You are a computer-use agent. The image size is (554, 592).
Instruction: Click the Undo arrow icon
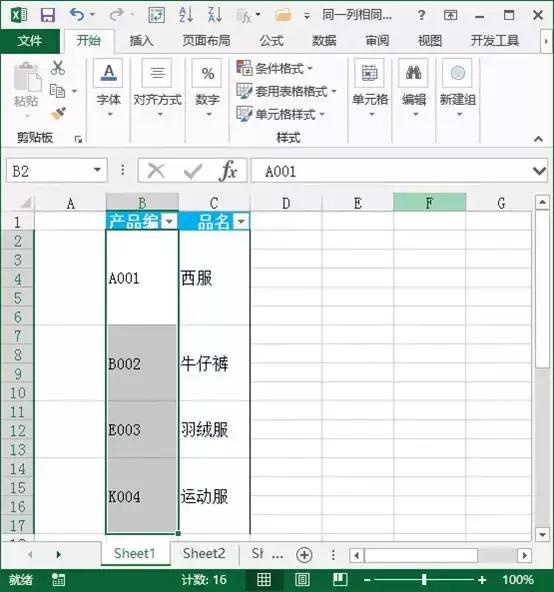(x=77, y=15)
